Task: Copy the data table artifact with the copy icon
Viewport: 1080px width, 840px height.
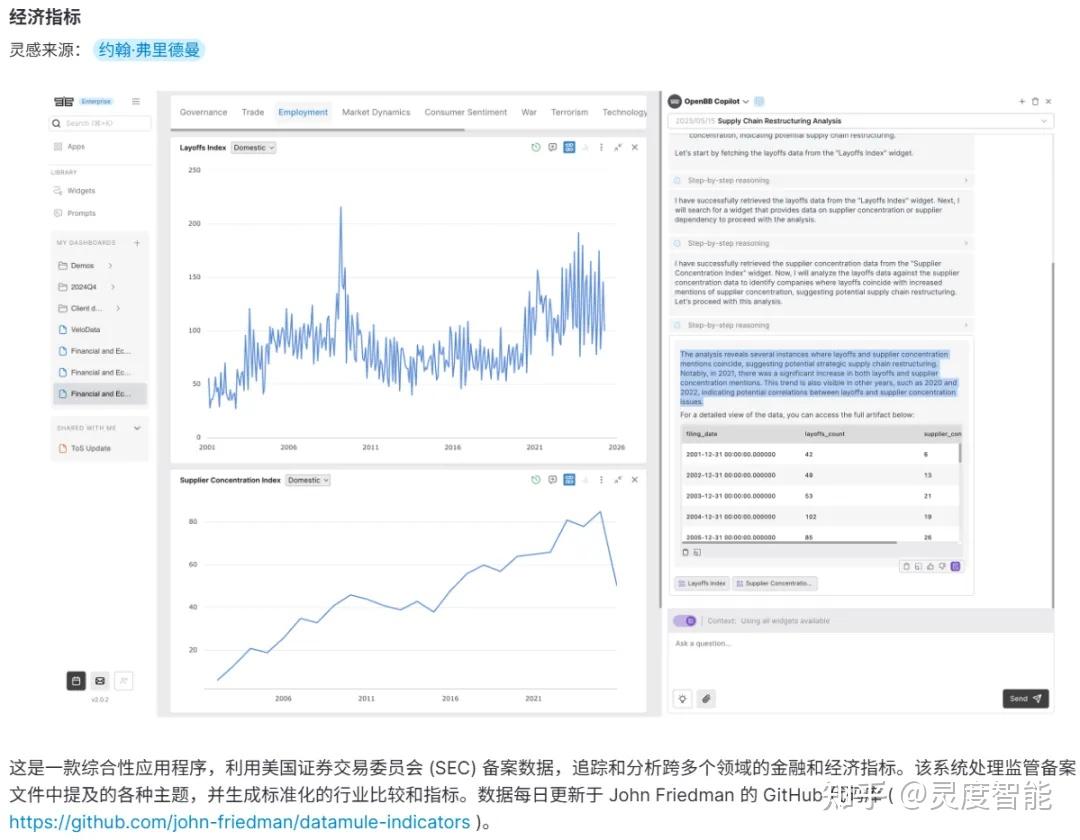Action: [685, 551]
